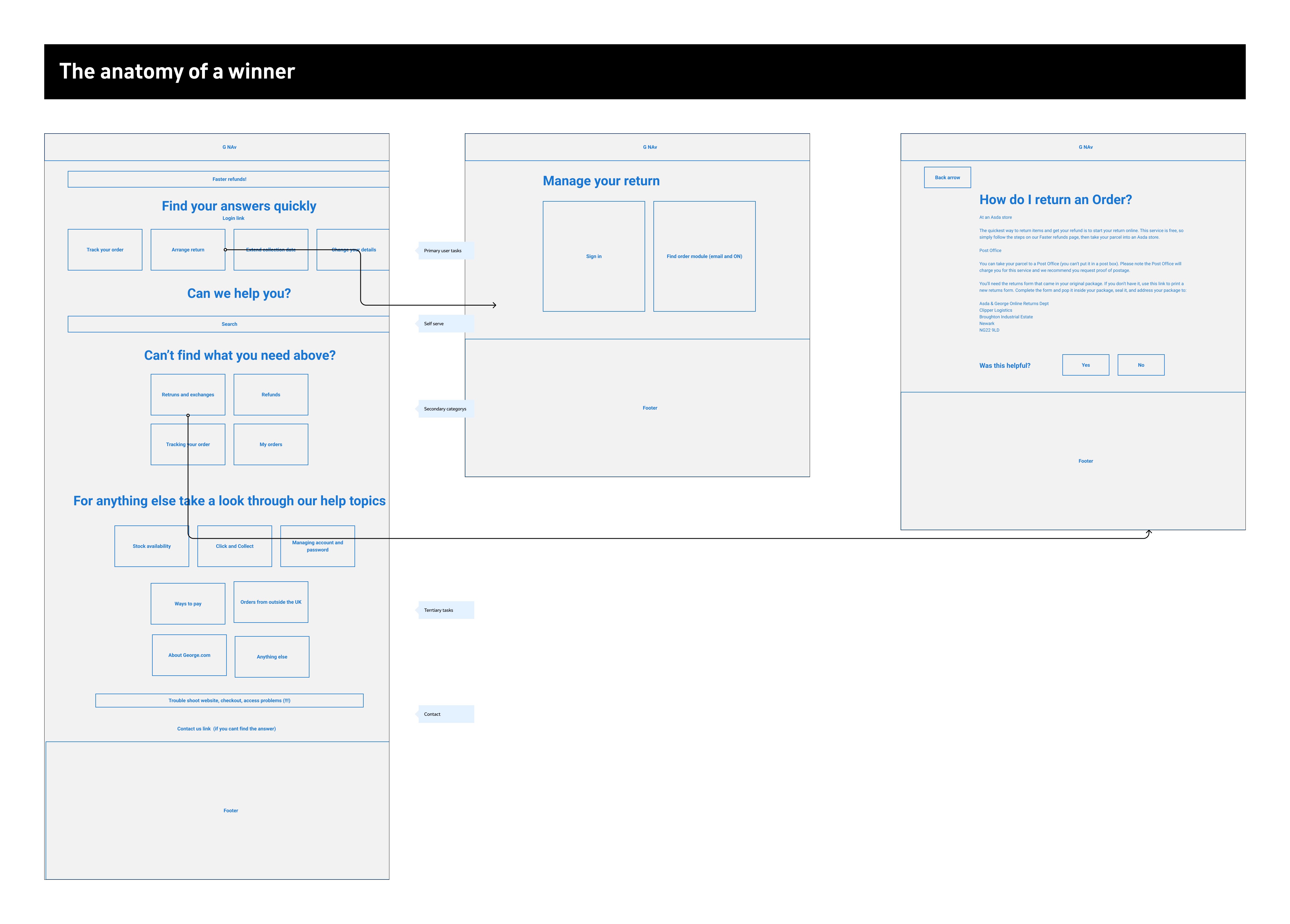Click the Back arrow button
The image size is (1290, 924).
pos(947,178)
